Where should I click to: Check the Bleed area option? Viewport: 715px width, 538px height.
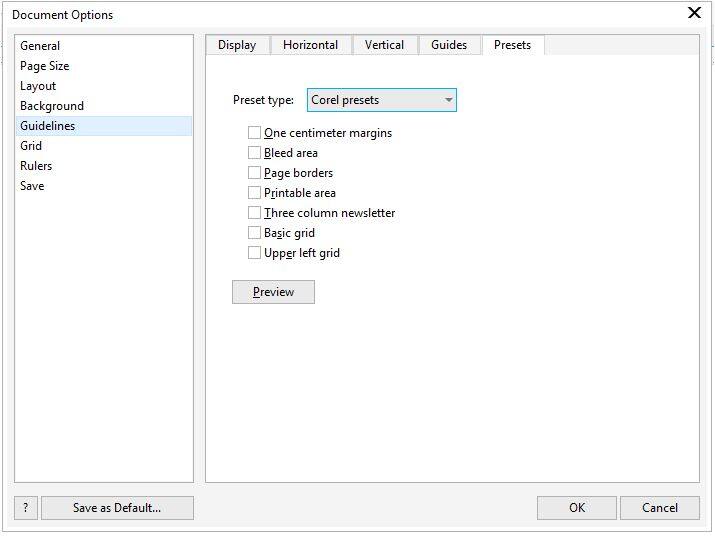tap(255, 153)
